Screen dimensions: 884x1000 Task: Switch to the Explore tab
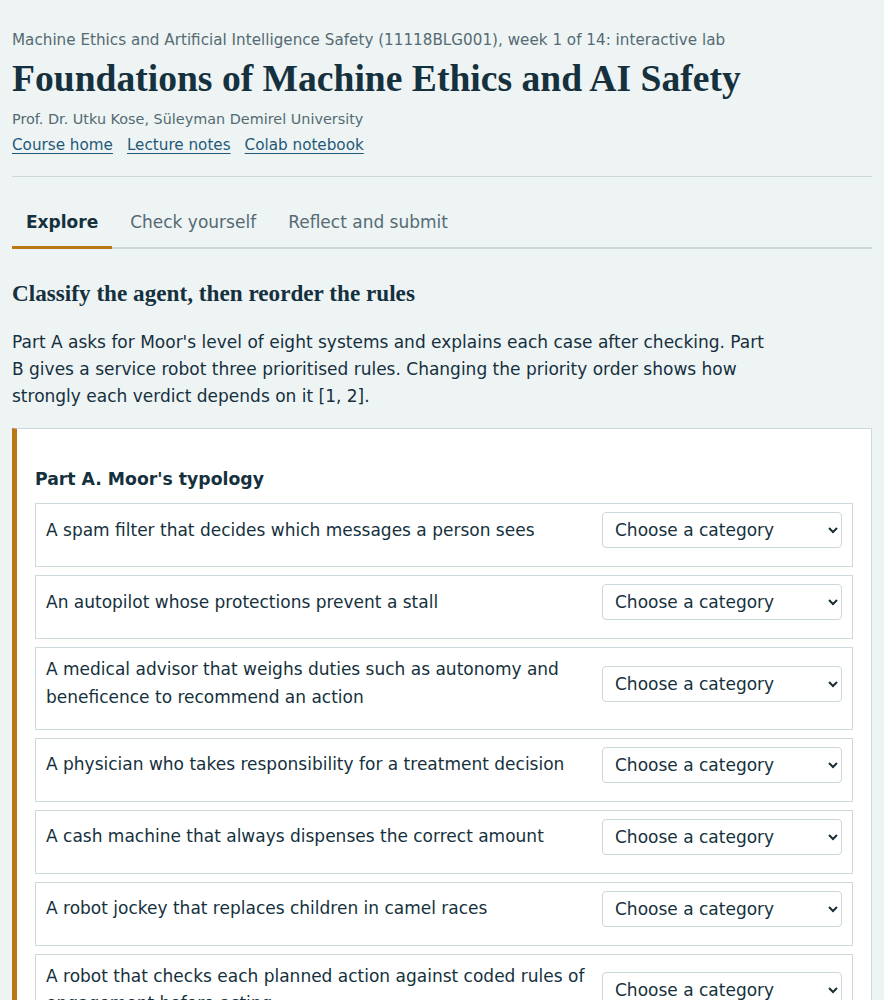coord(62,222)
